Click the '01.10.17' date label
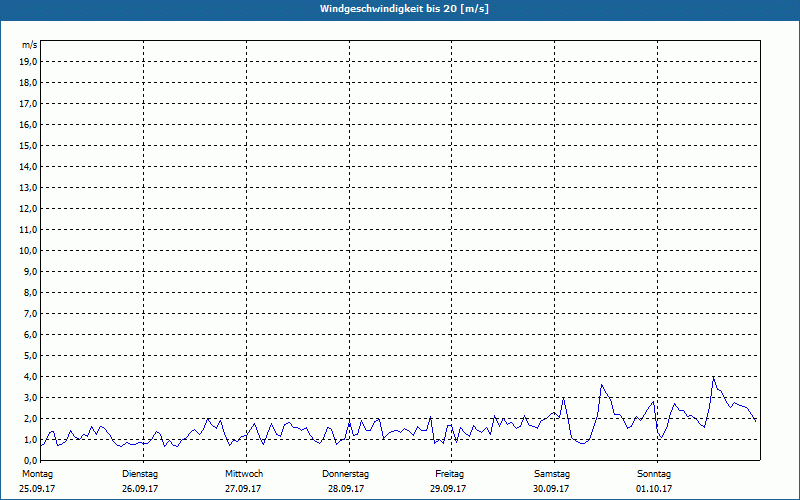 pos(654,489)
